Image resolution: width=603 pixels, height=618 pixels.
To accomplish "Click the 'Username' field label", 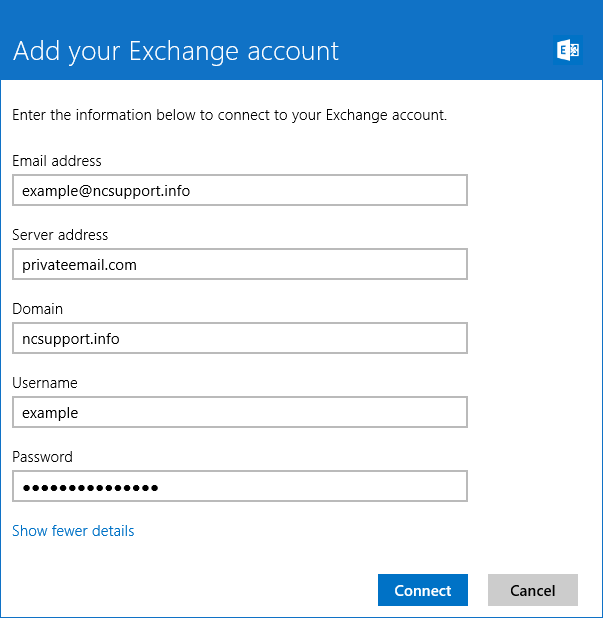I will [45, 383].
